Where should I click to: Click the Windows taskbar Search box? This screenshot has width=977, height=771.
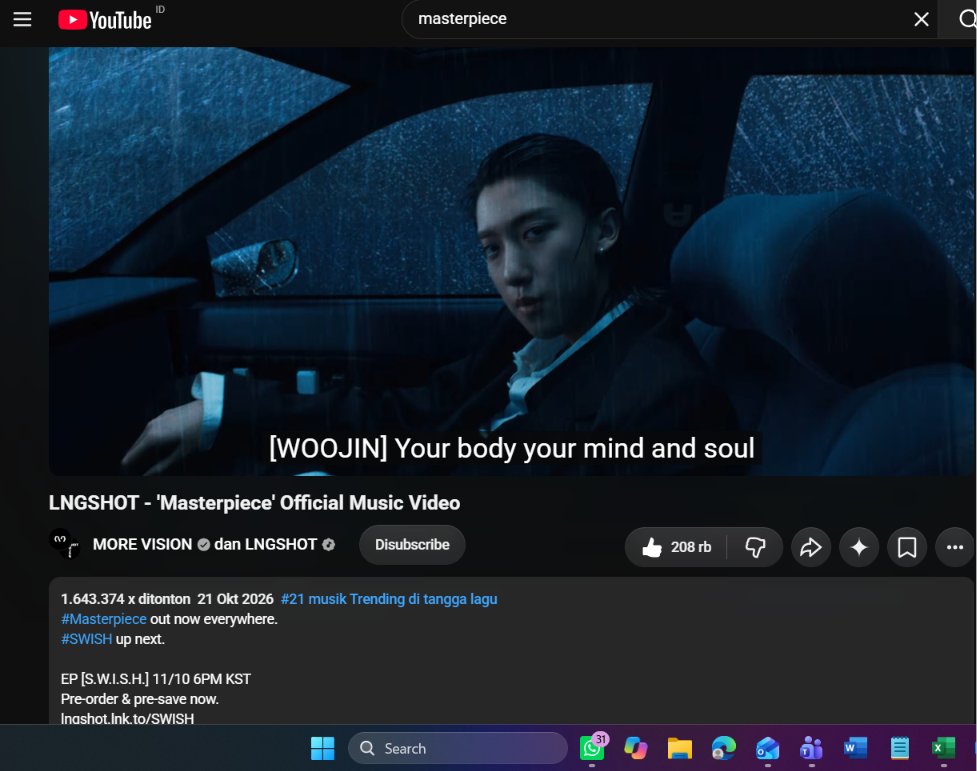click(x=458, y=748)
